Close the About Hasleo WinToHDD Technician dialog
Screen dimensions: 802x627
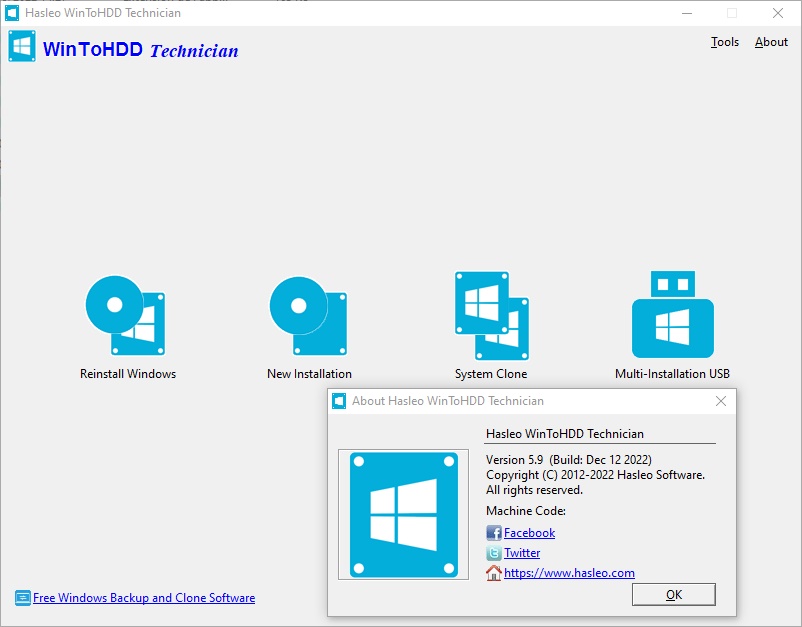(721, 401)
